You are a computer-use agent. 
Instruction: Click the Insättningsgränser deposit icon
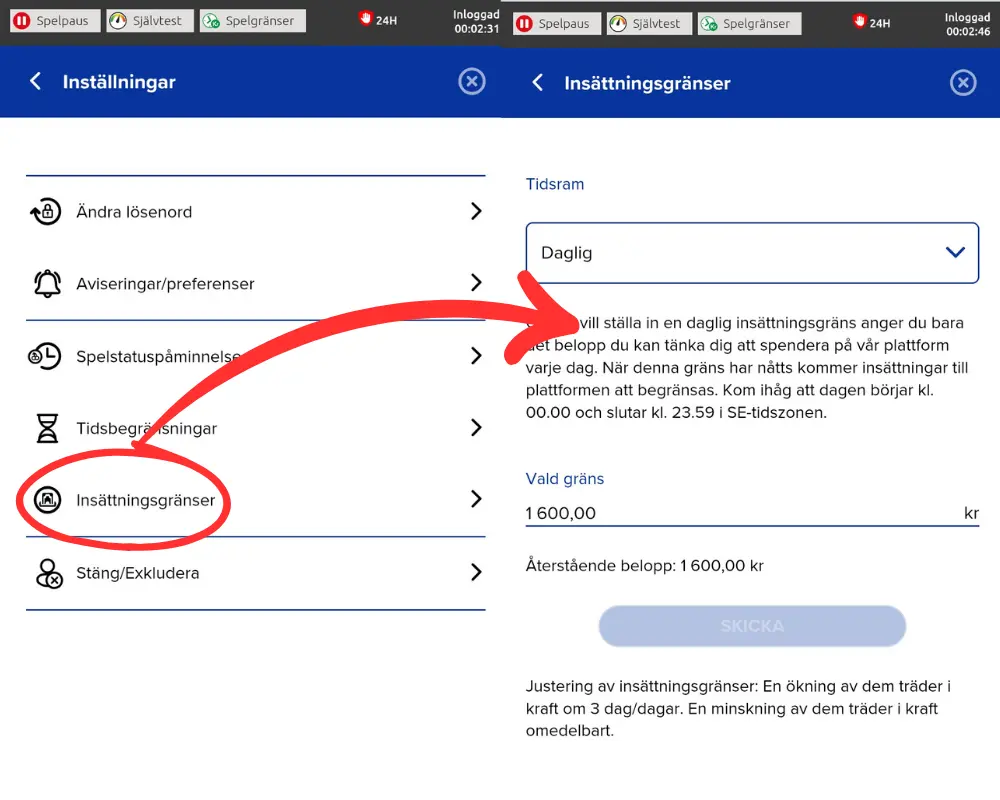(47, 500)
